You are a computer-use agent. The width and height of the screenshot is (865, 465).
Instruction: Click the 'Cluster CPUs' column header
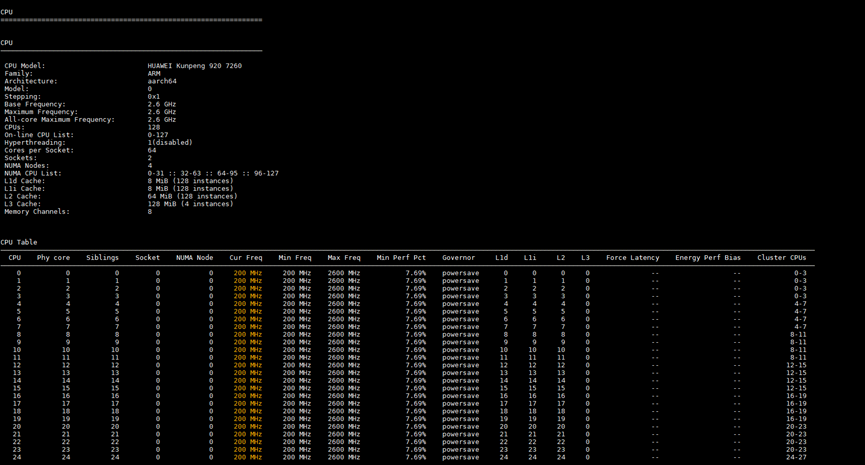781,258
